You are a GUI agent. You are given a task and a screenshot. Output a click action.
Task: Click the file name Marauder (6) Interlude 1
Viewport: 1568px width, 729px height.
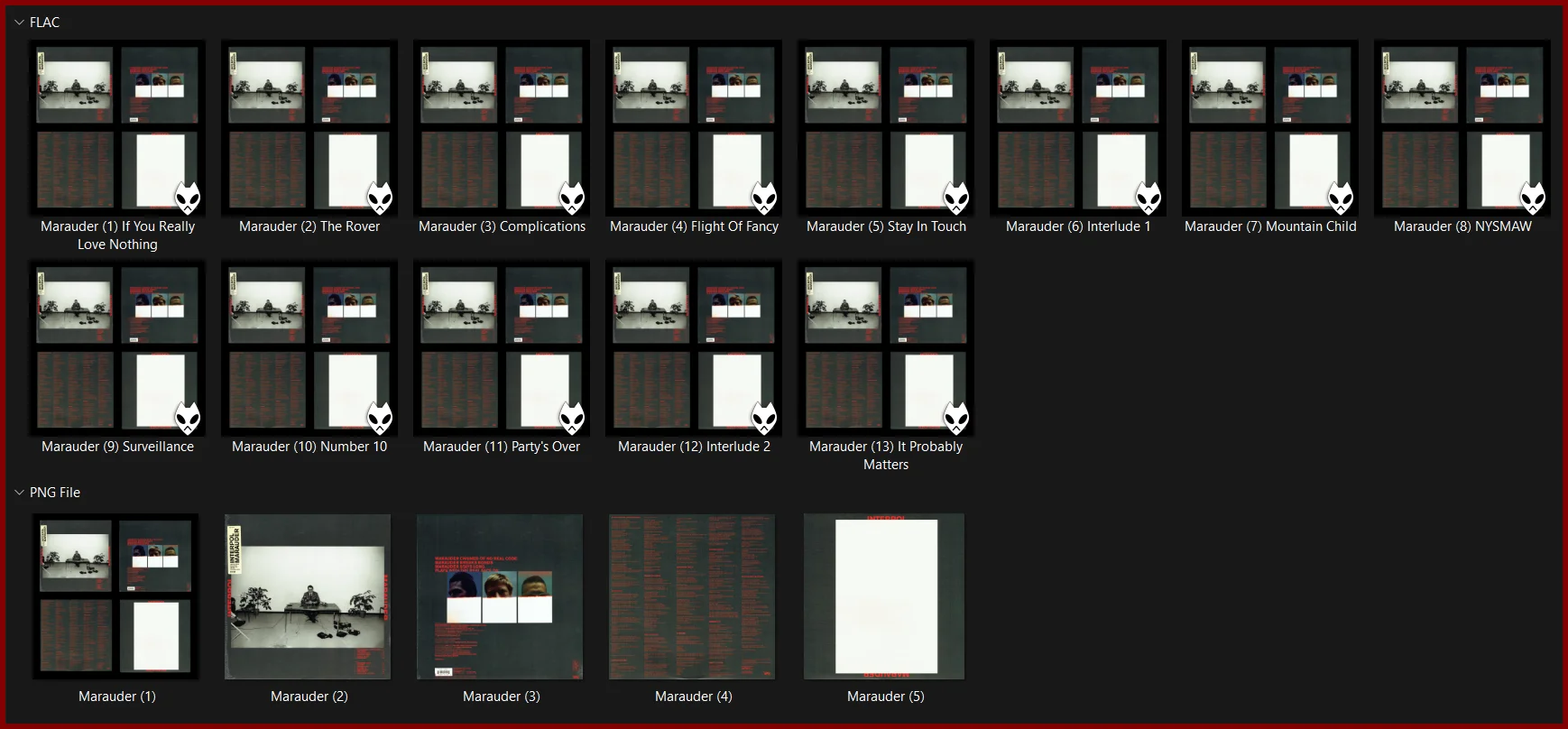(1078, 226)
